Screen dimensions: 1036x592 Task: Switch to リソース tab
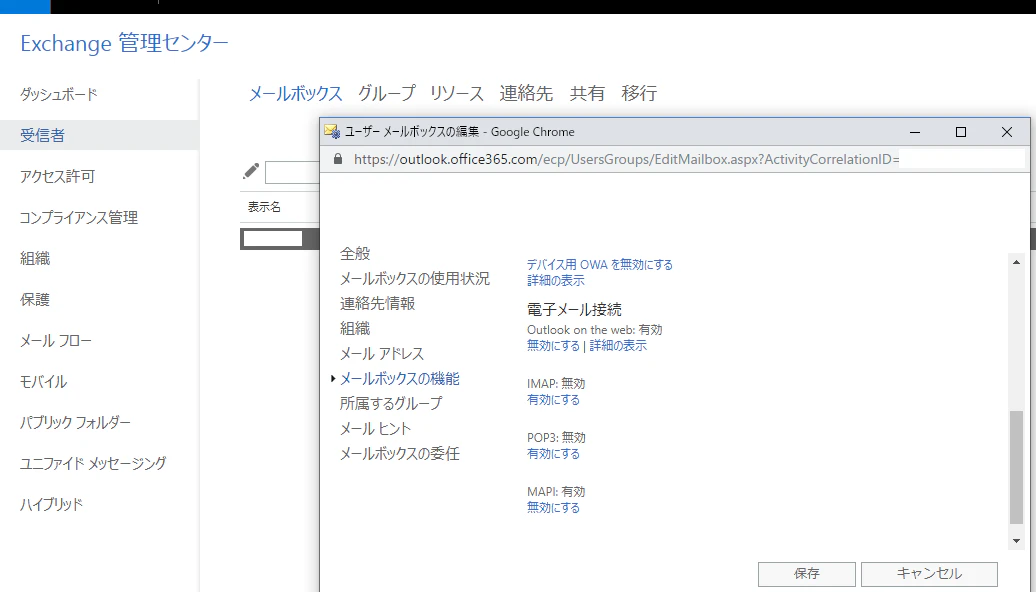click(x=457, y=93)
